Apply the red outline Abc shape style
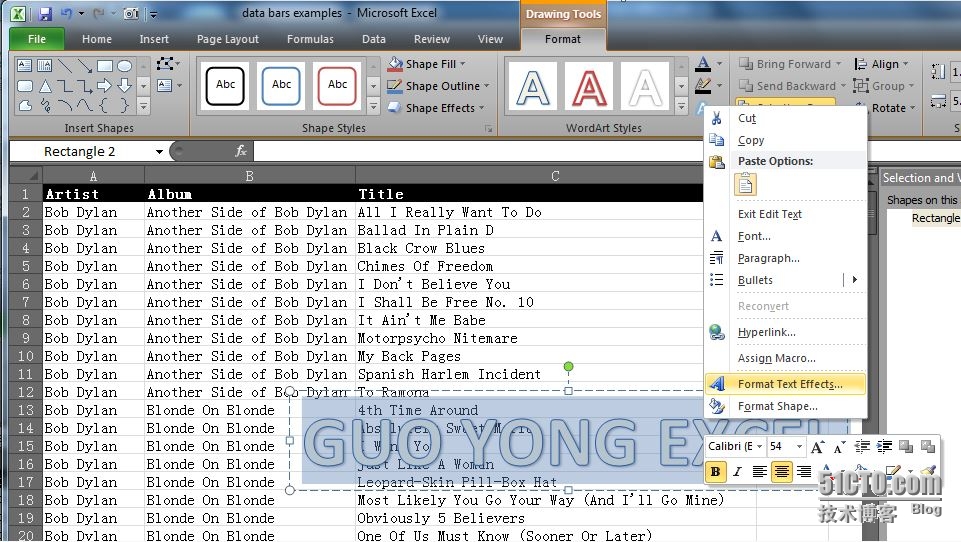The image size is (961, 542). pos(337,85)
